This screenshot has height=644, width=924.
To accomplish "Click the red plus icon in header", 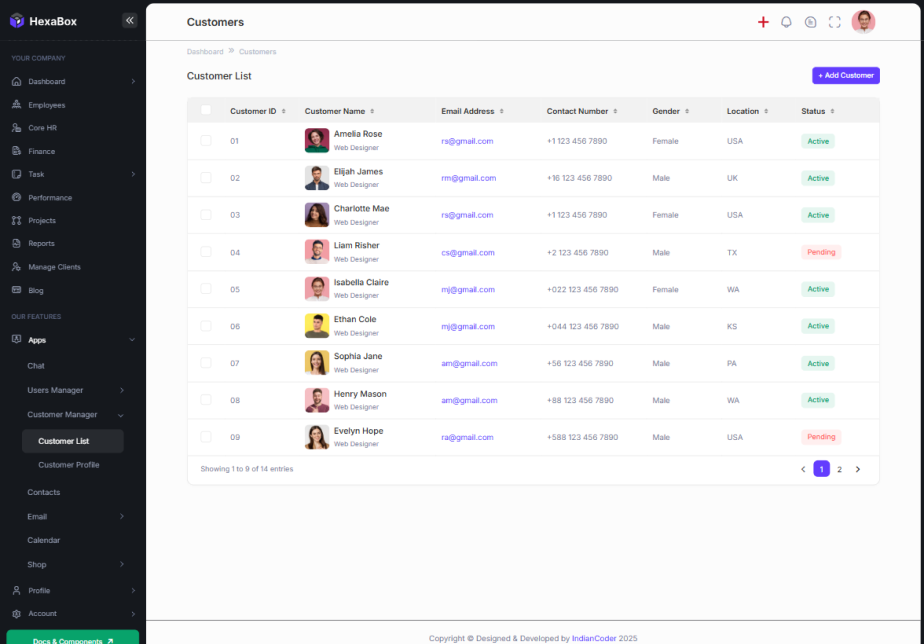I will pyautogui.click(x=763, y=22).
